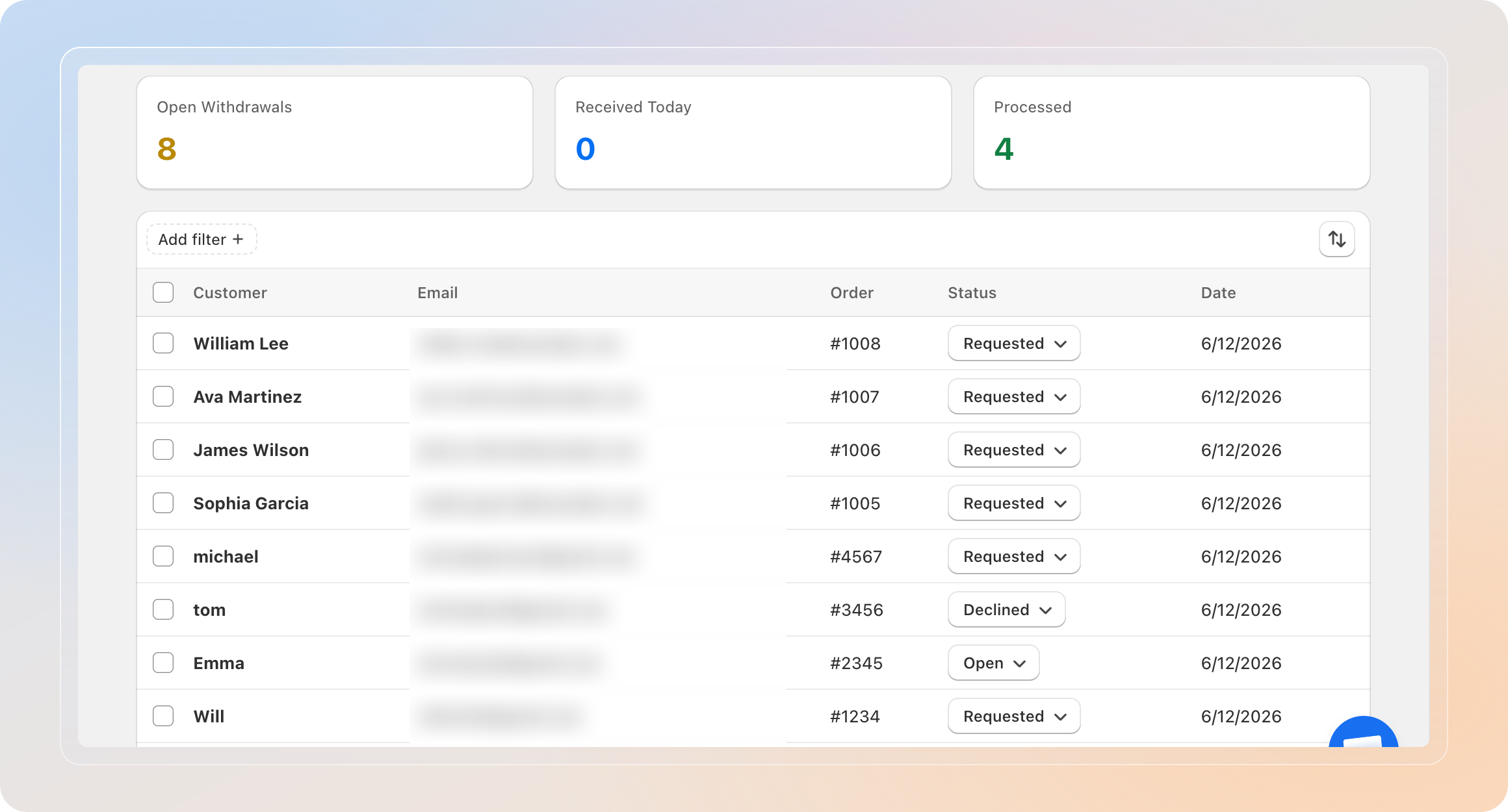Viewport: 1508px width, 812px height.
Task: Click customer name William Lee
Action: pos(240,344)
